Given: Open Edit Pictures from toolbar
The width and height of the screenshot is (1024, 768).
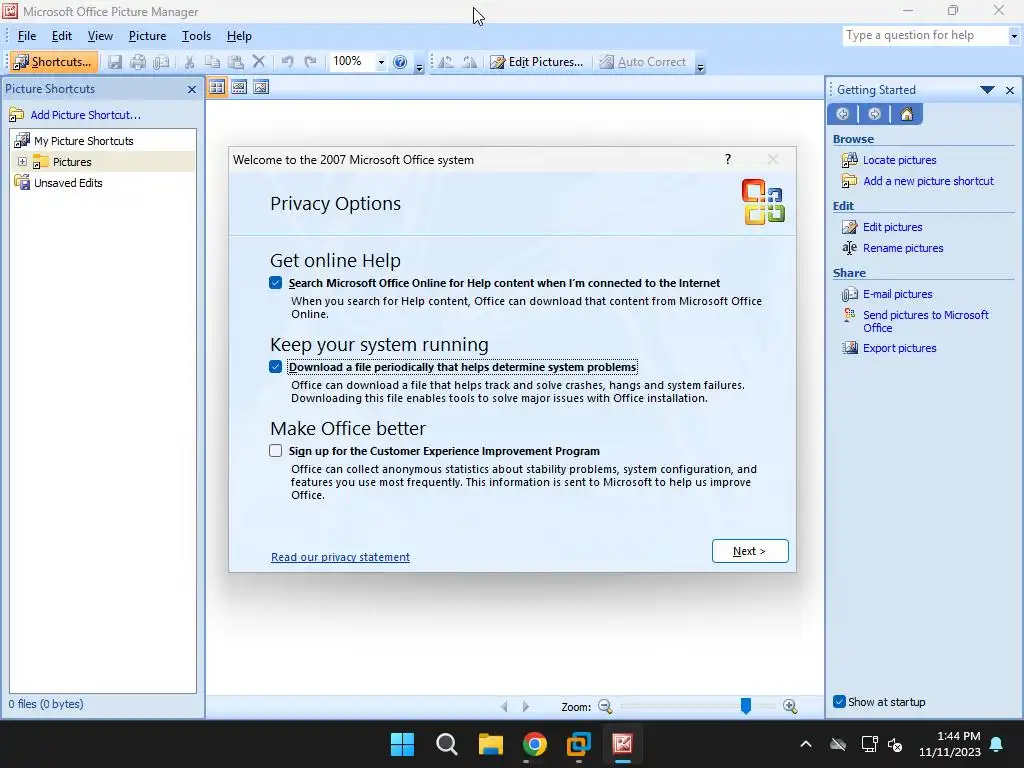Looking at the screenshot, I should (536, 62).
